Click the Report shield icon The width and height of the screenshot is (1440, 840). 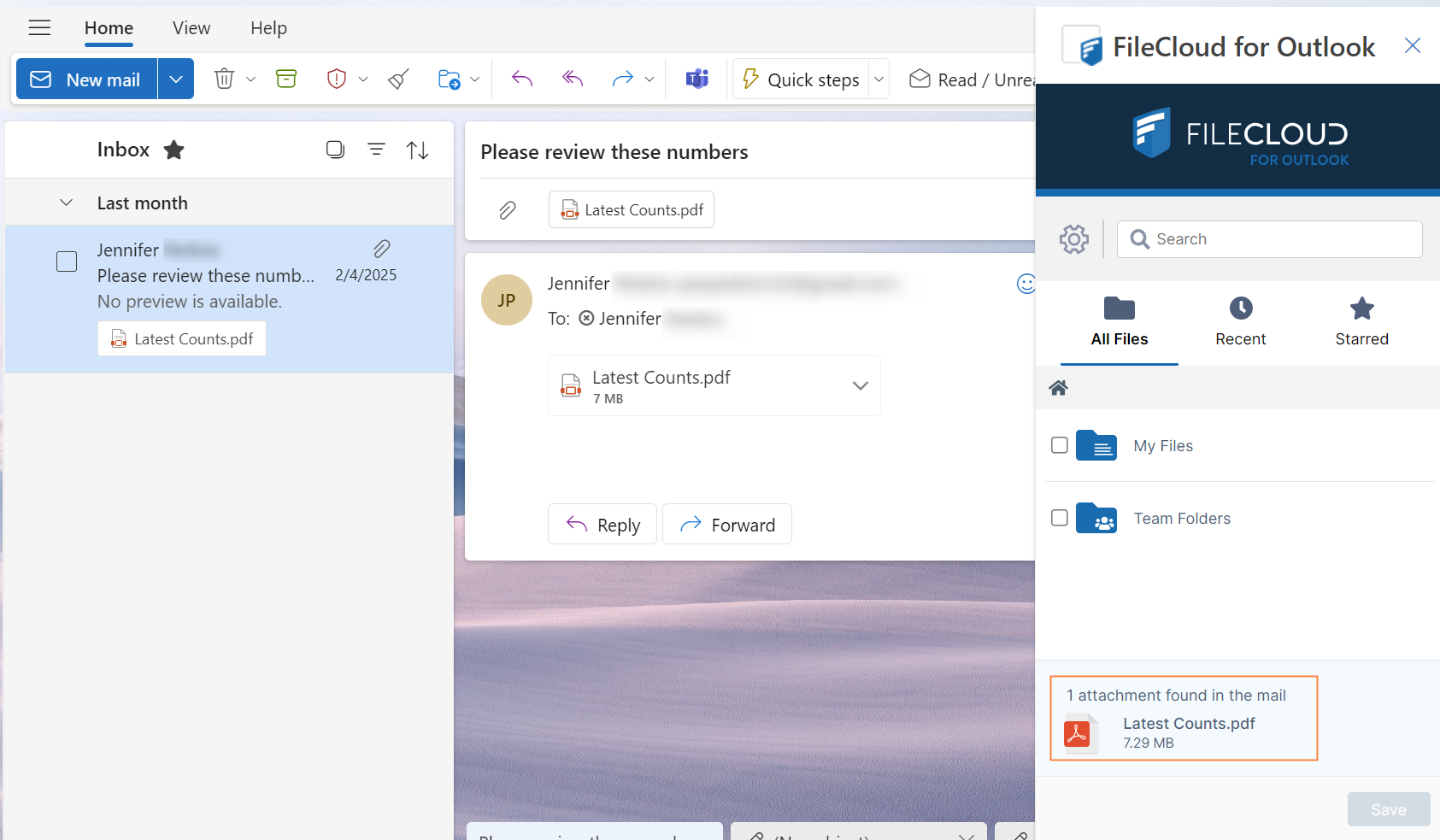point(337,79)
